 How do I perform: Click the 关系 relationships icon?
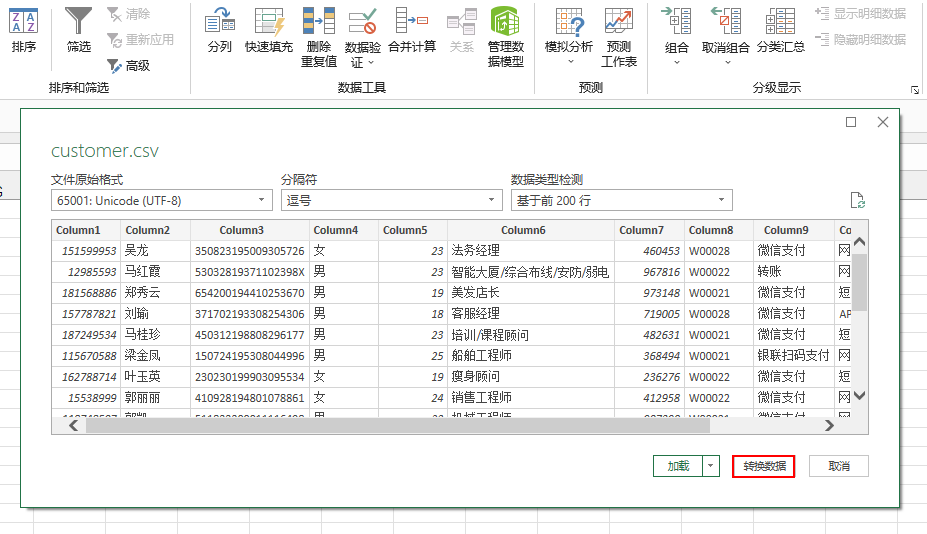coord(462,21)
